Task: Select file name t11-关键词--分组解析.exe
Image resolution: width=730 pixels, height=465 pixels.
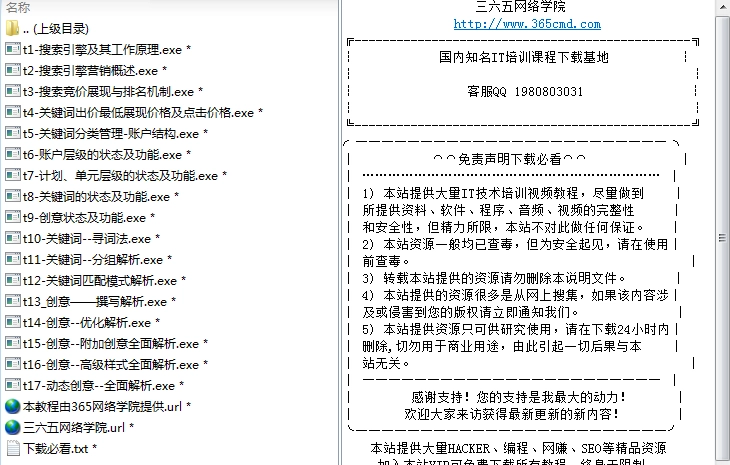Action: pos(93,260)
